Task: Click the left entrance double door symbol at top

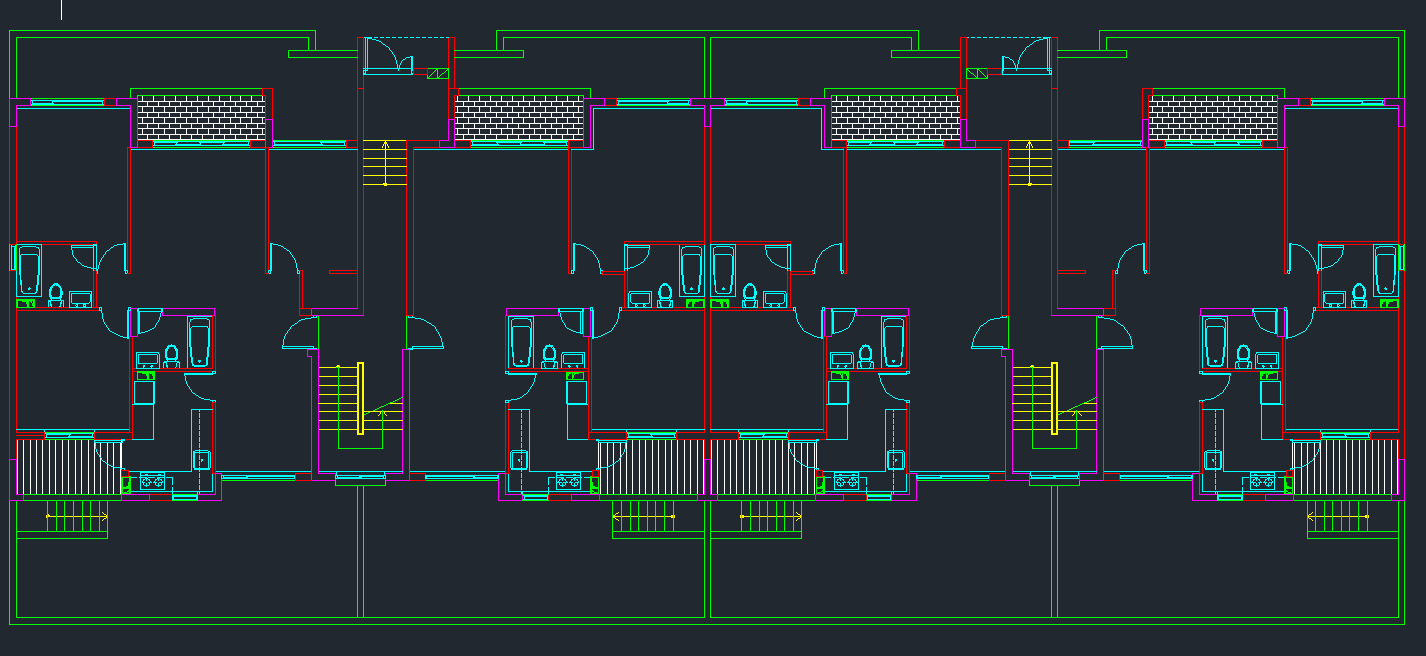Action: point(388,56)
